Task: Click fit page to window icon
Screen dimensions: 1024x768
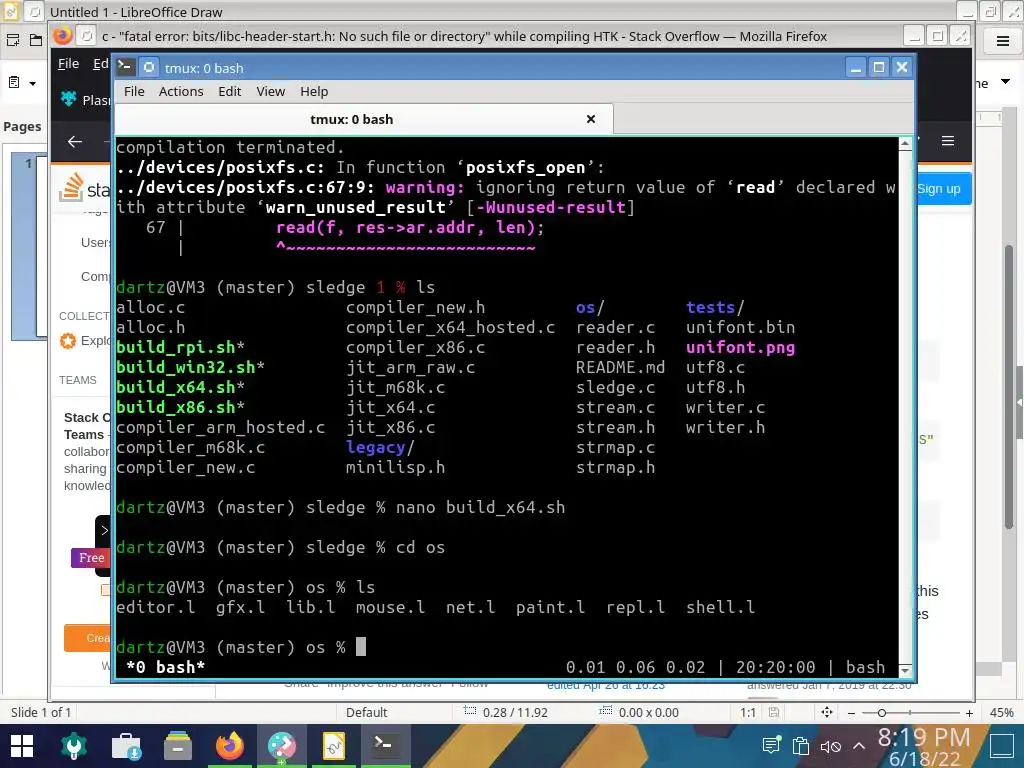Action: 827,712
